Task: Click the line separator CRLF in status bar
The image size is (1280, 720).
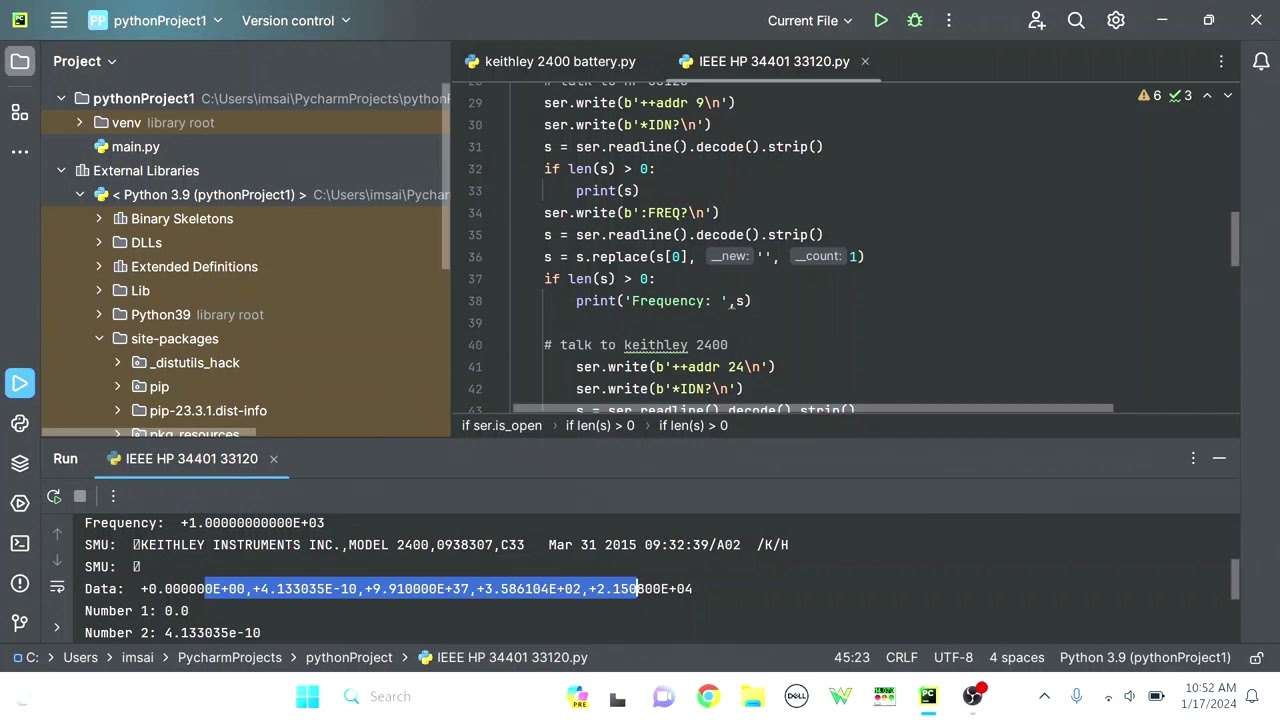Action: [901, 657]
